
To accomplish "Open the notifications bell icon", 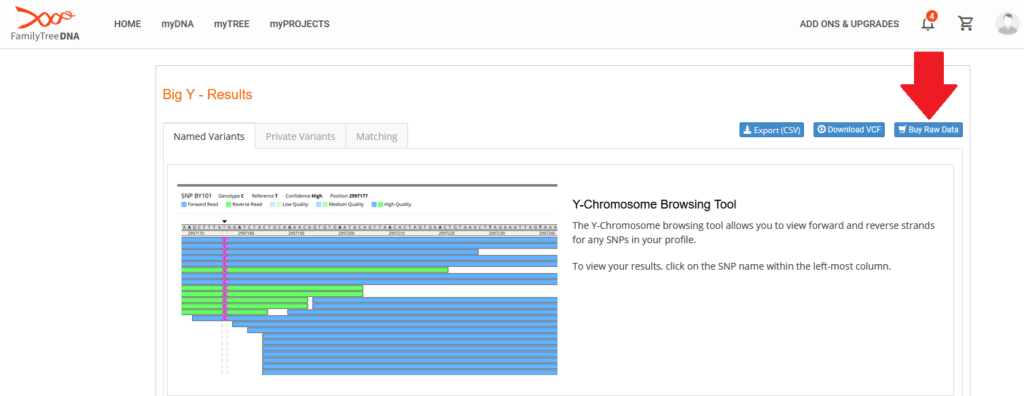I will (x=928, y=24).
